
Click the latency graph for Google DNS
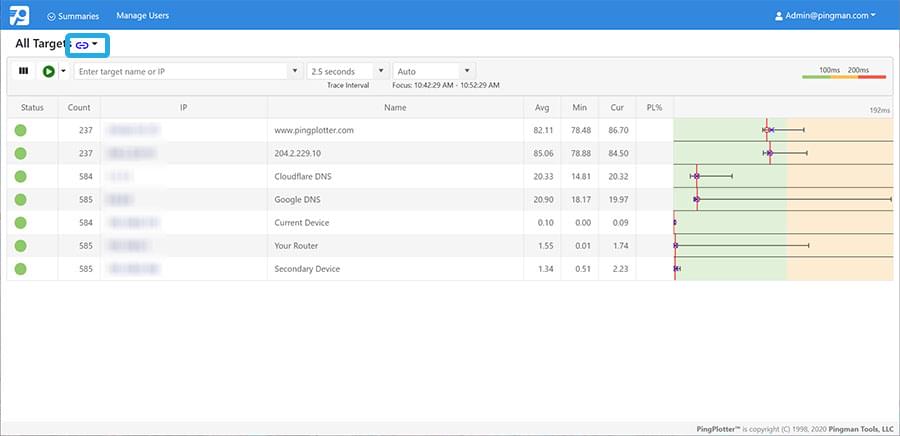pos(783,200)
